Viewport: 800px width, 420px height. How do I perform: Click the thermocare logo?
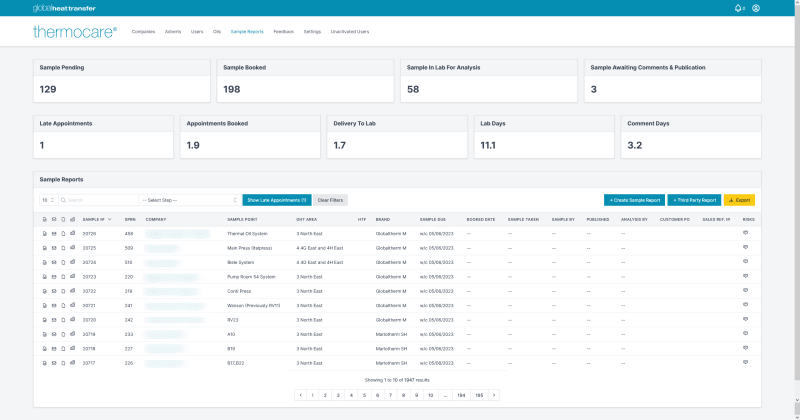(x=74, y=32)
